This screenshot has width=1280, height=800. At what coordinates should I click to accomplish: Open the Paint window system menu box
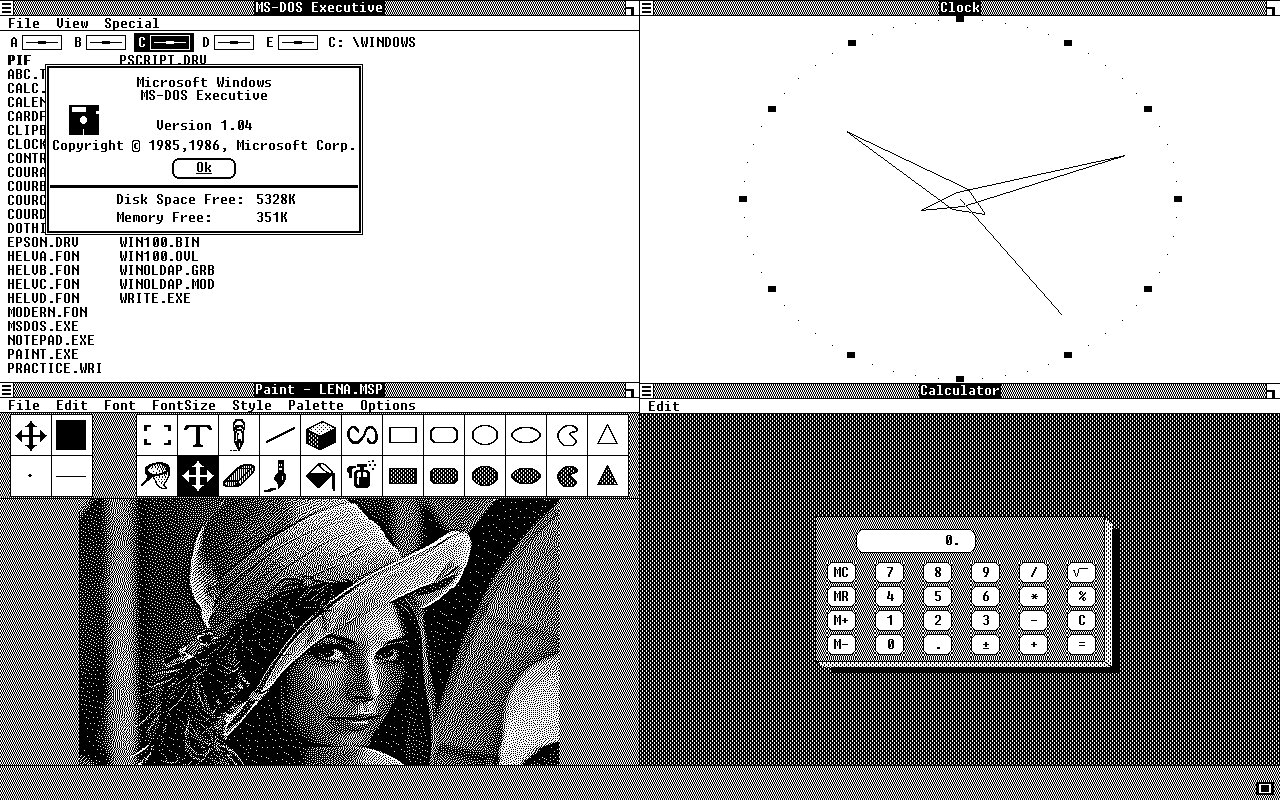(6, 390)
